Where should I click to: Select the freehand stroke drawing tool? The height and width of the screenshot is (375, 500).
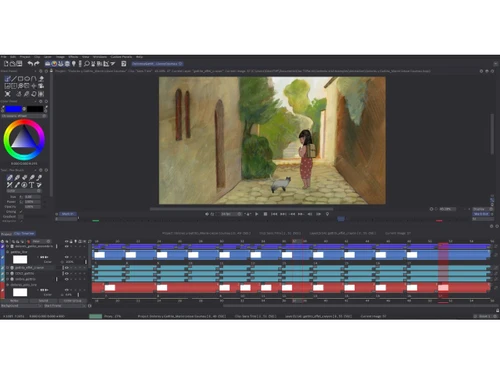[8, 79]
